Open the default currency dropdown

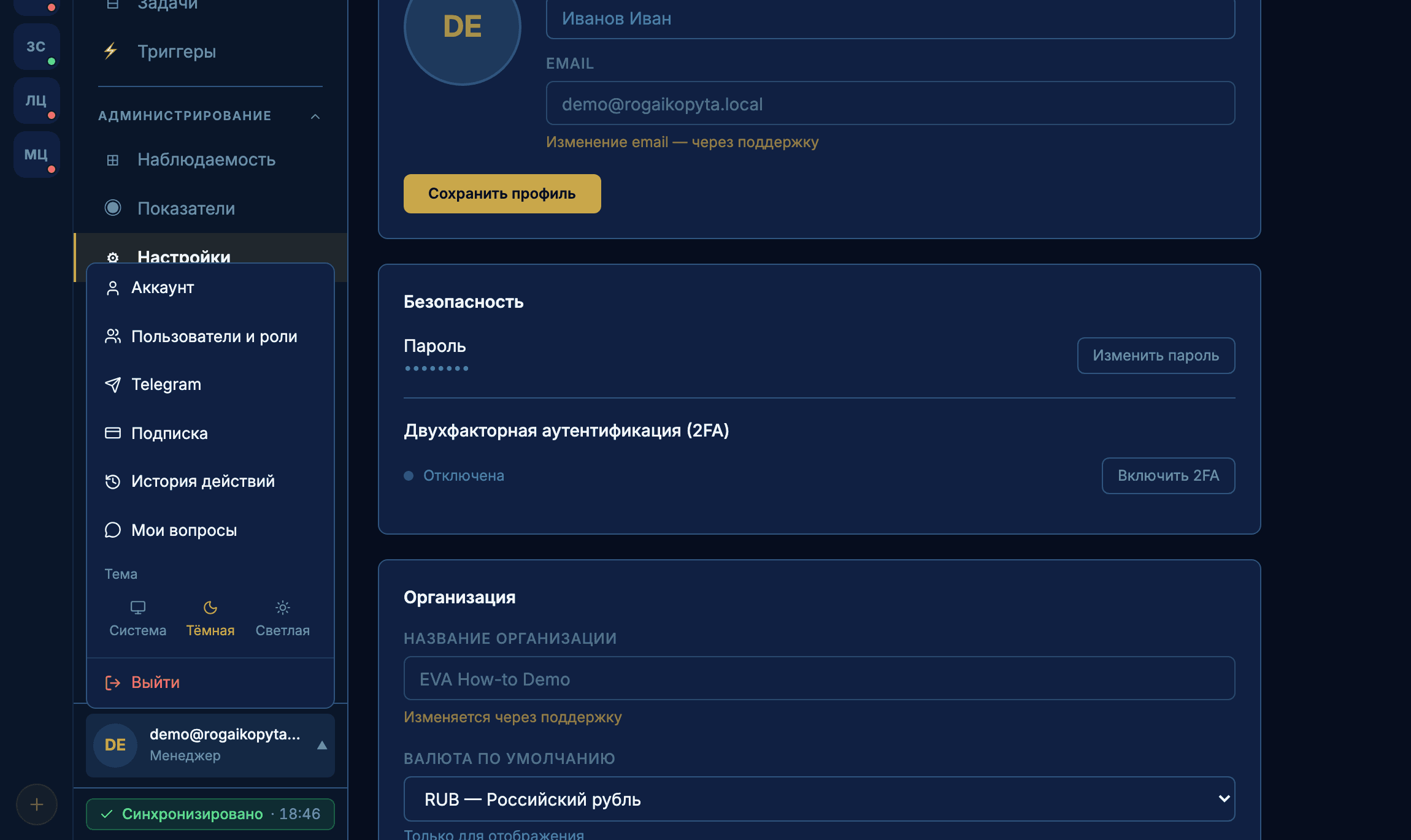[819, 799]
